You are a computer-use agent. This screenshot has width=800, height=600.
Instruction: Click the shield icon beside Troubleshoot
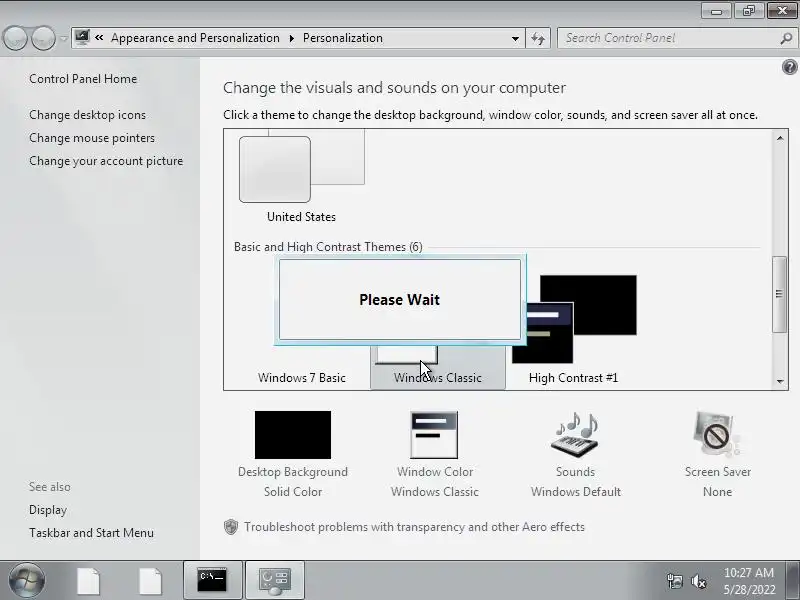[231, 527]
